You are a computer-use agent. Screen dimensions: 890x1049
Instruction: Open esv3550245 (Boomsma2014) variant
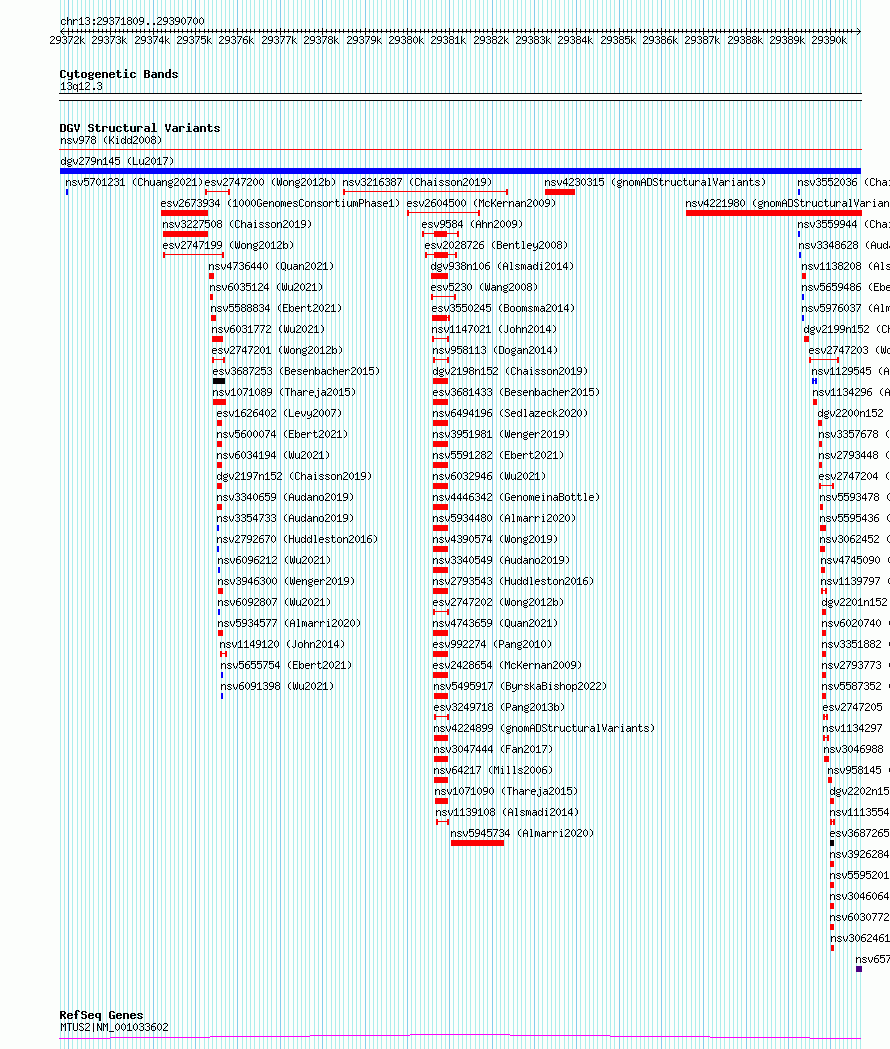point(503,308)
